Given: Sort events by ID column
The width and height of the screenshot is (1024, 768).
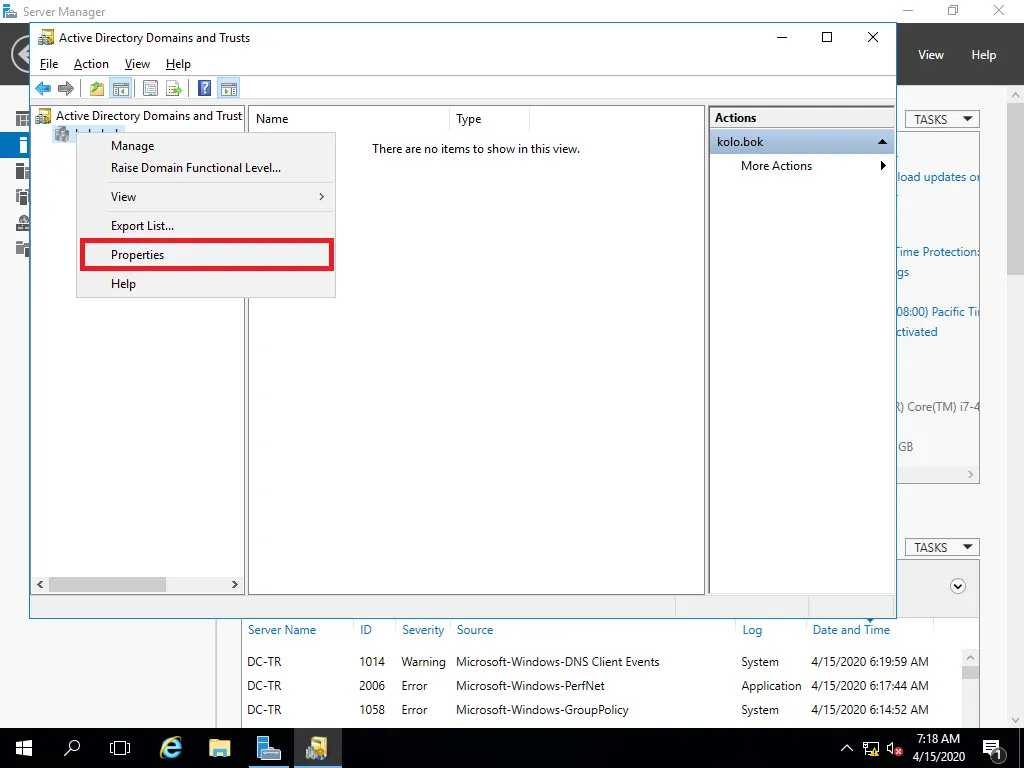Looking at the screenshot, I should pos(366,630).
